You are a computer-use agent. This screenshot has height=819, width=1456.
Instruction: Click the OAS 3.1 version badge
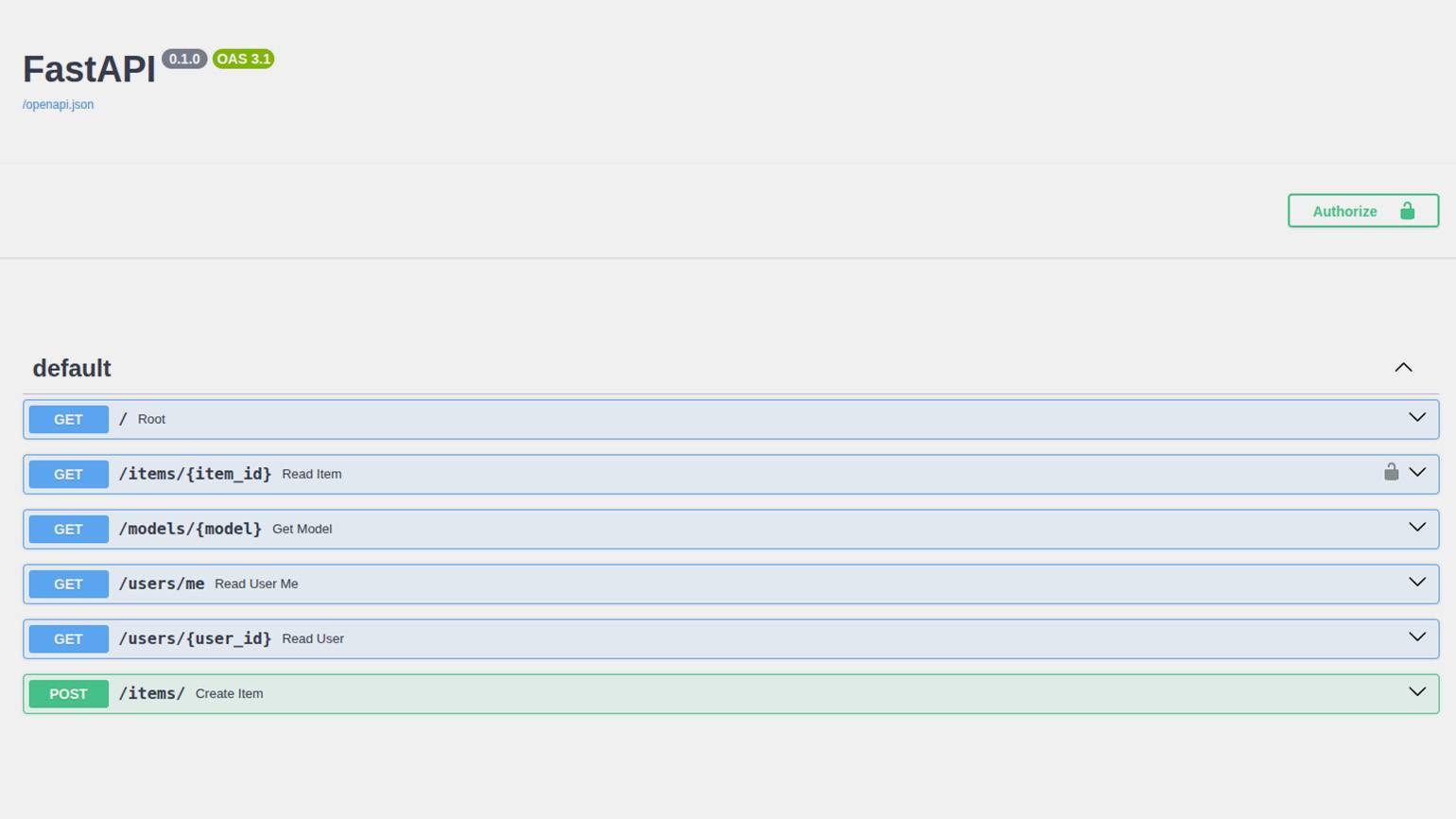(243, 59)
